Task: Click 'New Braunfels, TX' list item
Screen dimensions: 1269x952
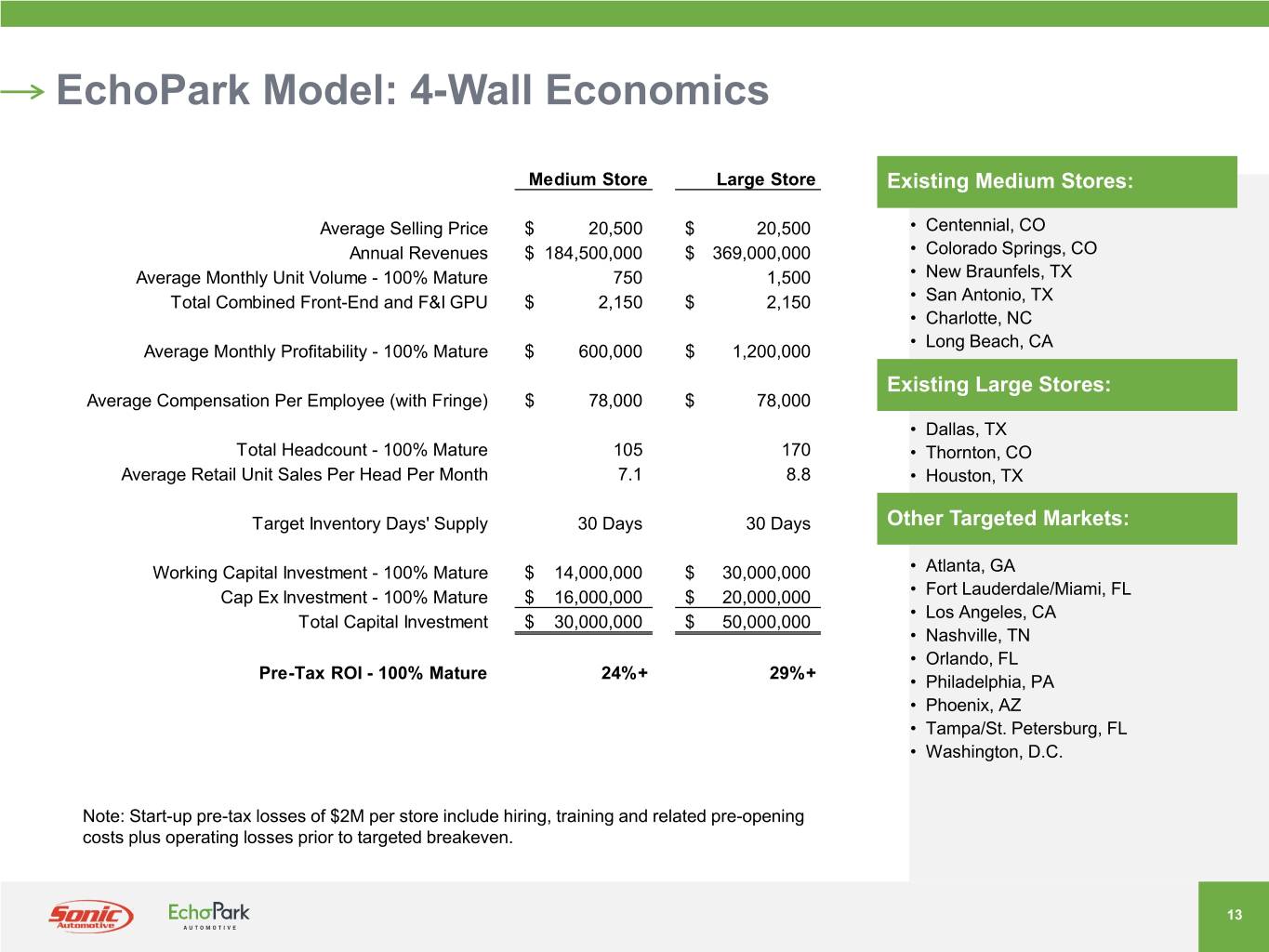Action: coord(998,271)
